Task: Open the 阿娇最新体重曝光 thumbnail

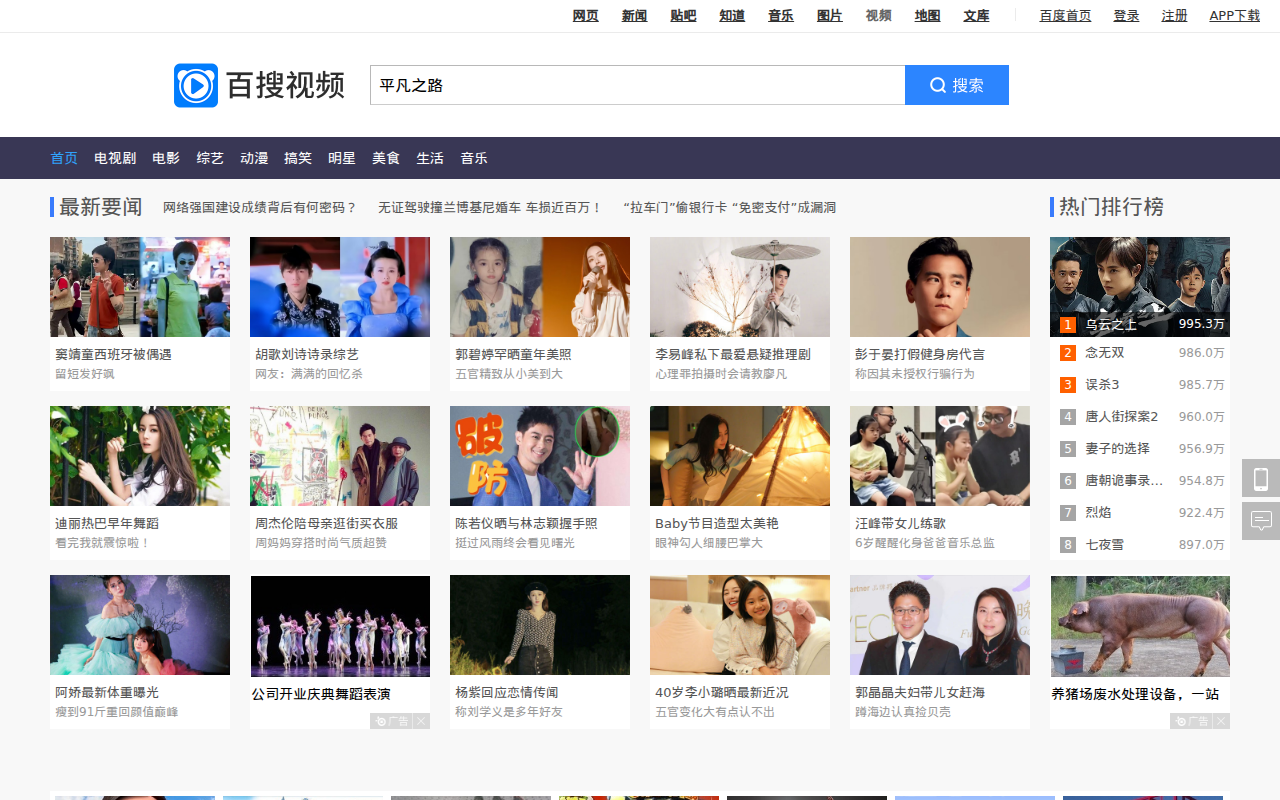Action: (x=140, y=625)
